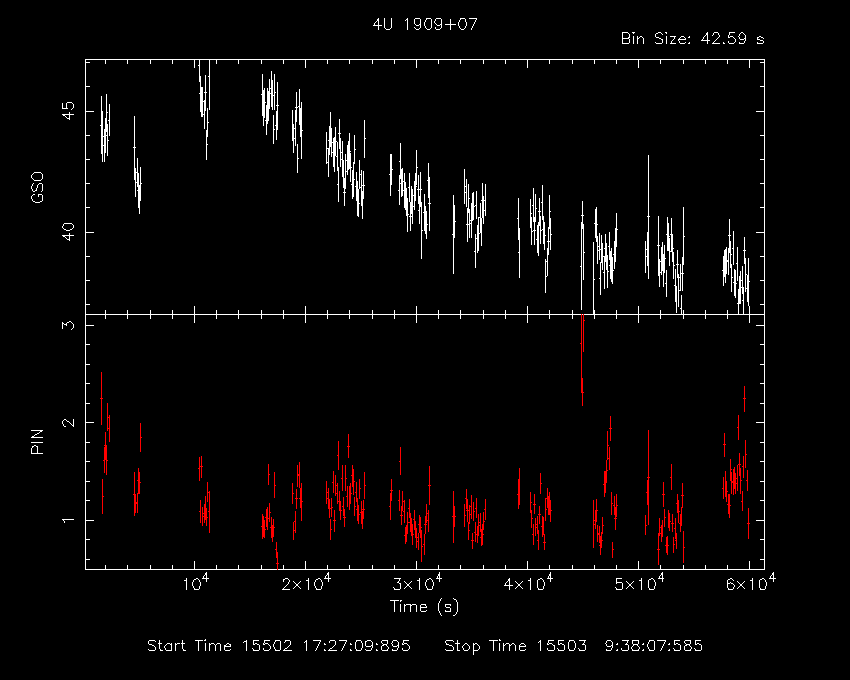The width and height of the screenshot is (850, 680).
Task: Click the PIN axis tick label 2
Action: coord(69,422)
